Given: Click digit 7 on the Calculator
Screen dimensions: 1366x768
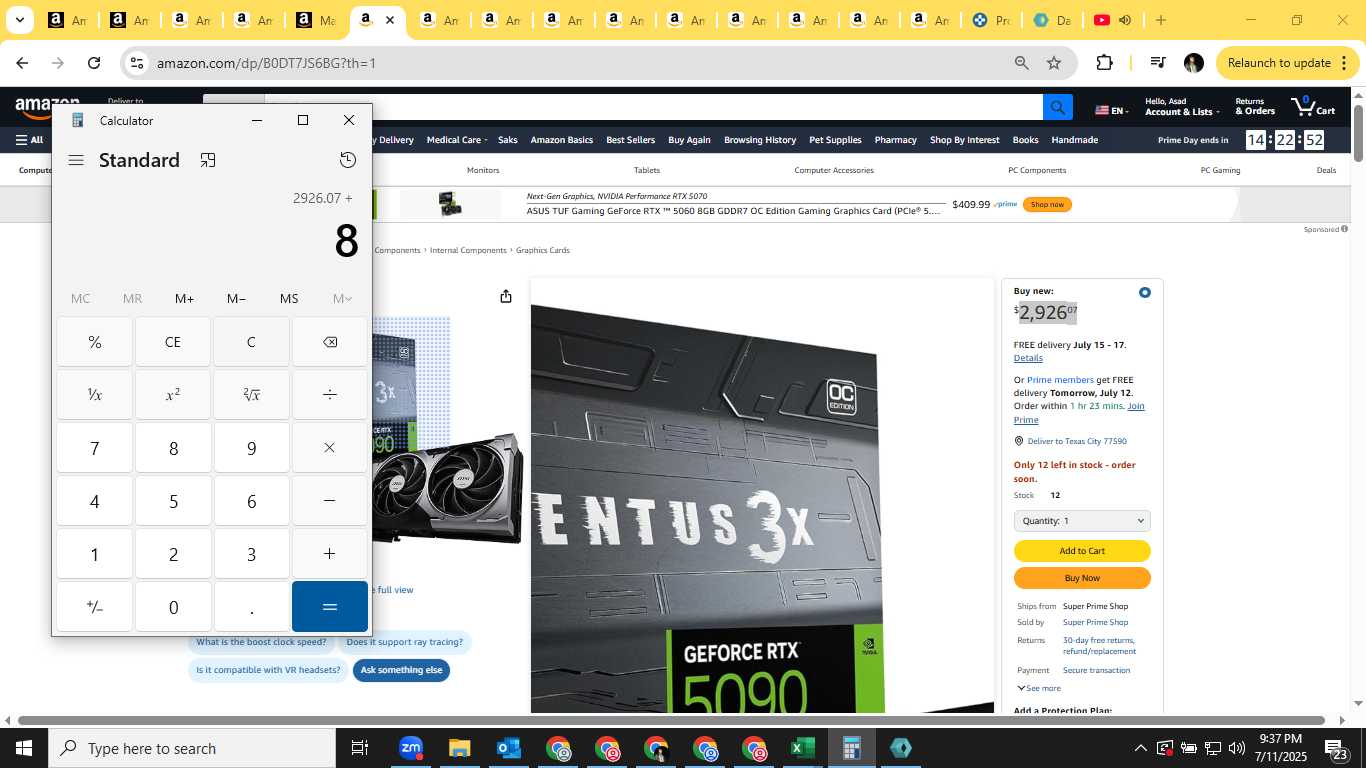Looking at the screenshot, I should [95, 448].
